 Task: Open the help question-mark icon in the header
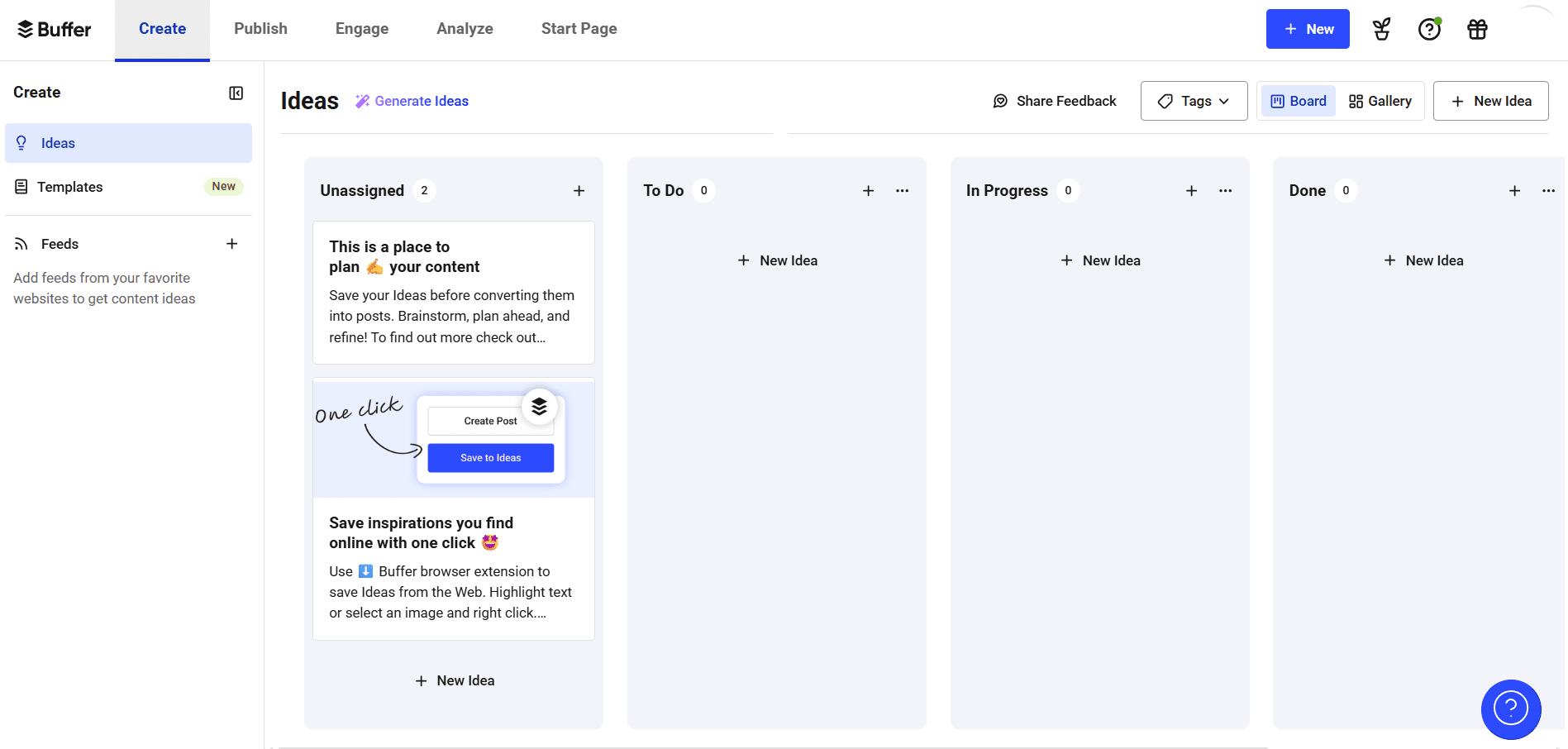click(1429, 29)
